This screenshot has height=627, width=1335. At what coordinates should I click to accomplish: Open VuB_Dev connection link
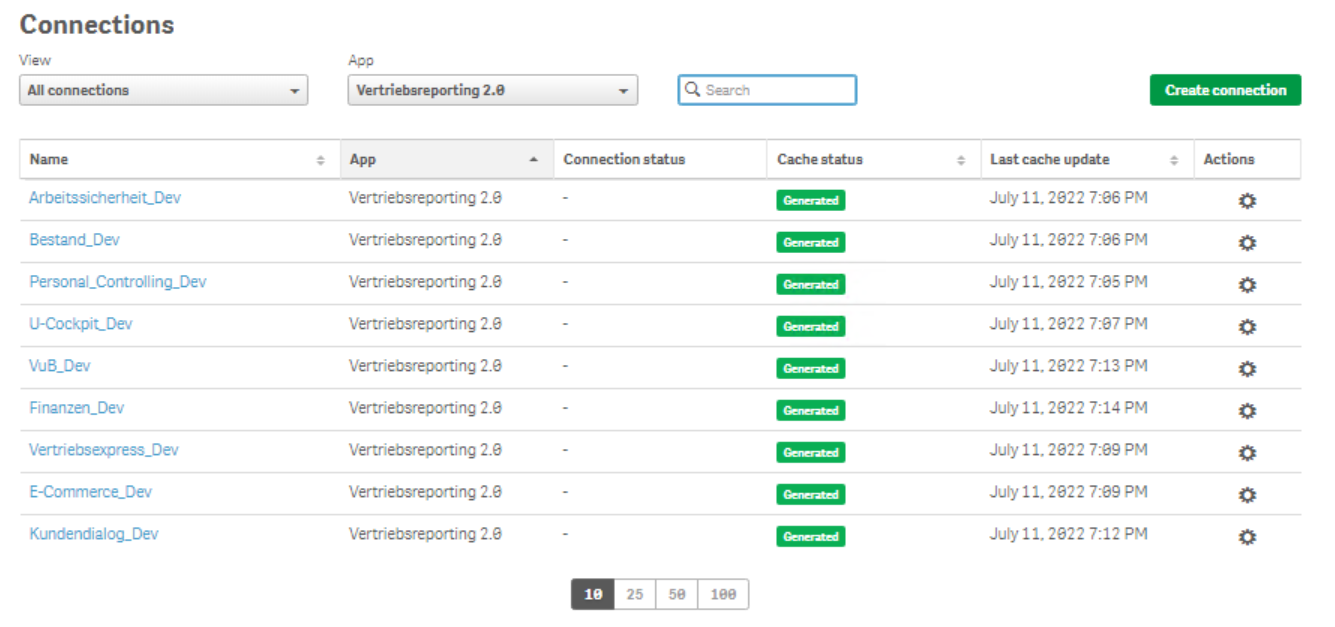click(x=60, y=366)
